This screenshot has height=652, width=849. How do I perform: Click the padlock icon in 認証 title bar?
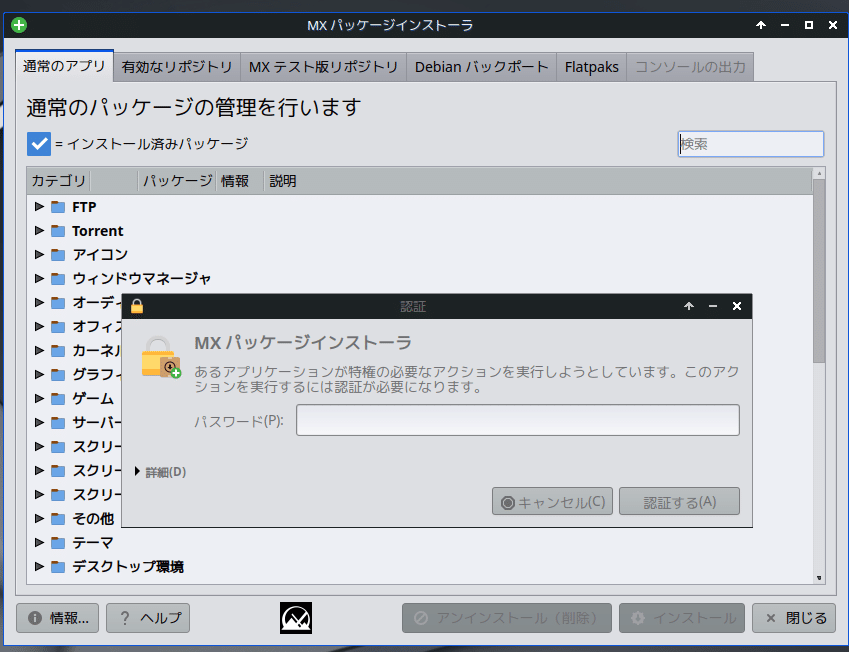click(x=136, y=307)
